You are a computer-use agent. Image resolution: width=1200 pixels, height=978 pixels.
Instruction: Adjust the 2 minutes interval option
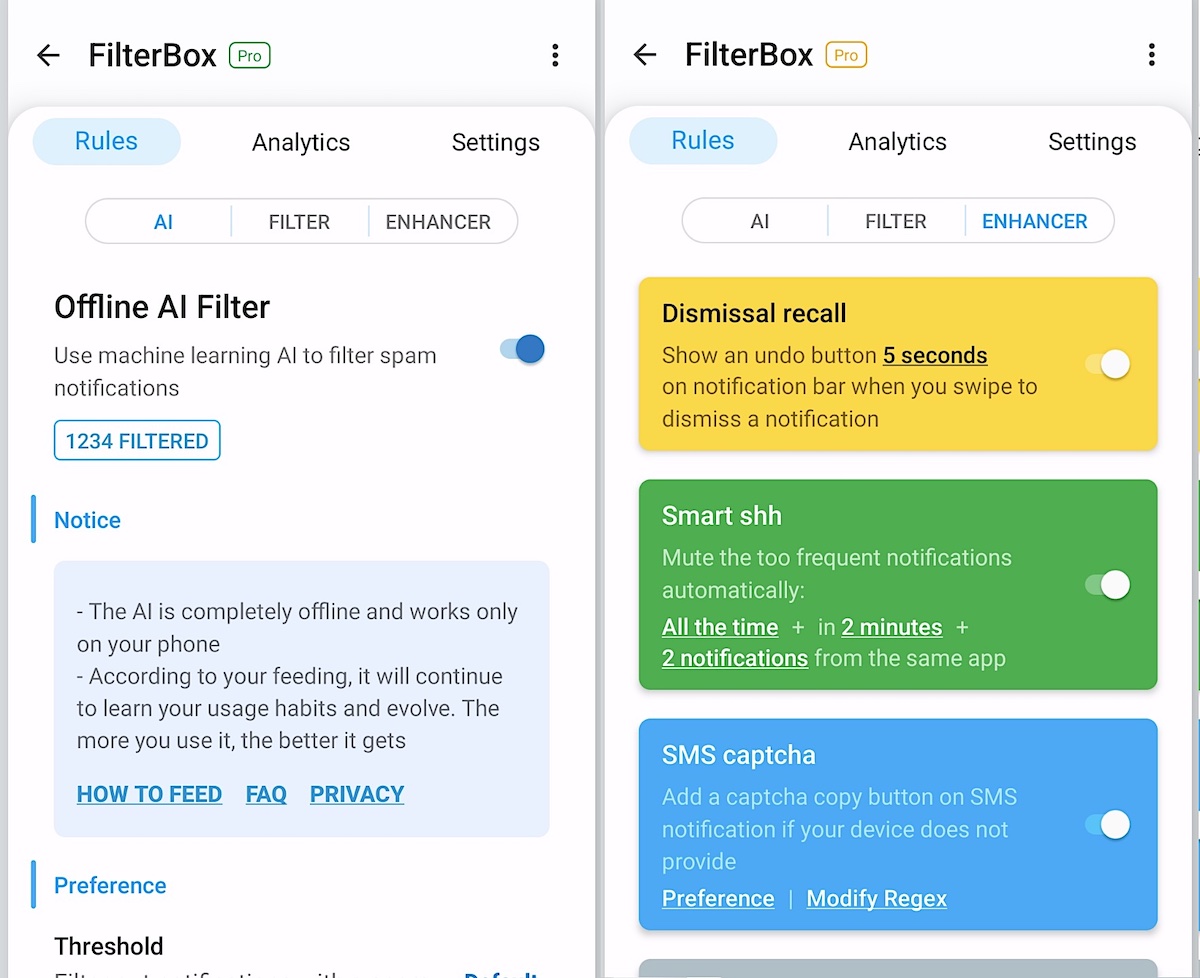892,627
